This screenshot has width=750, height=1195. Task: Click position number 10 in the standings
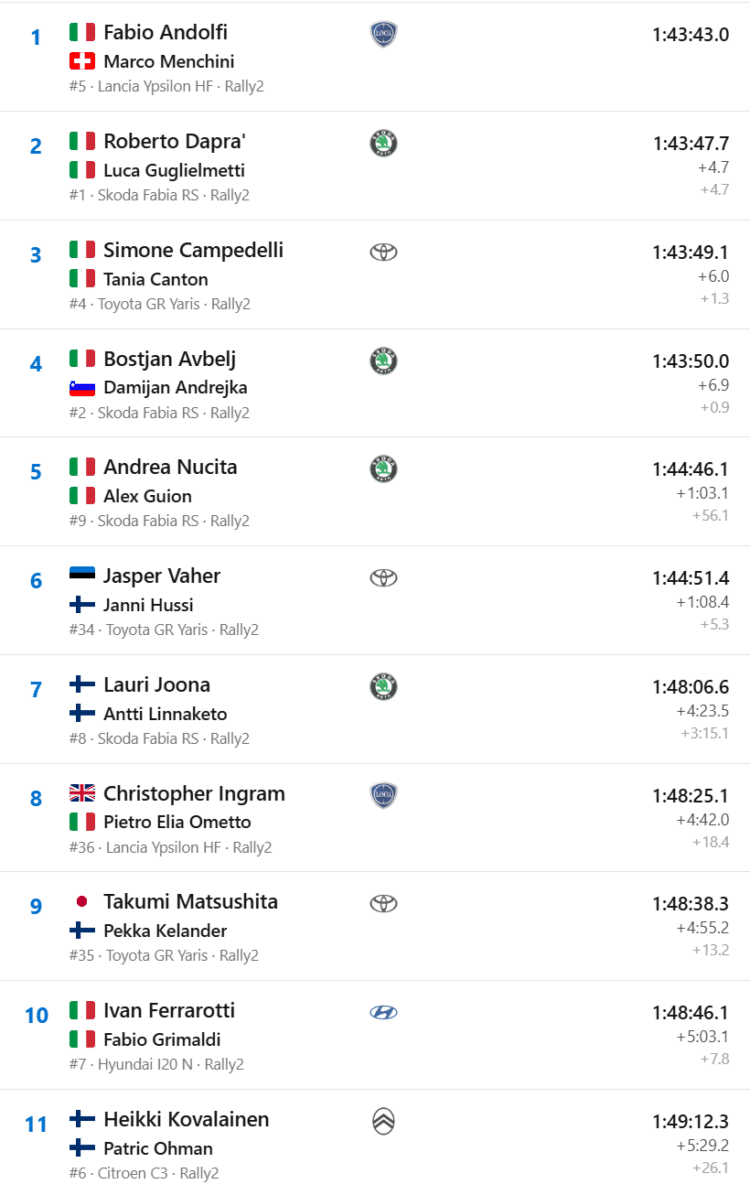click(x=36, y=1015)
